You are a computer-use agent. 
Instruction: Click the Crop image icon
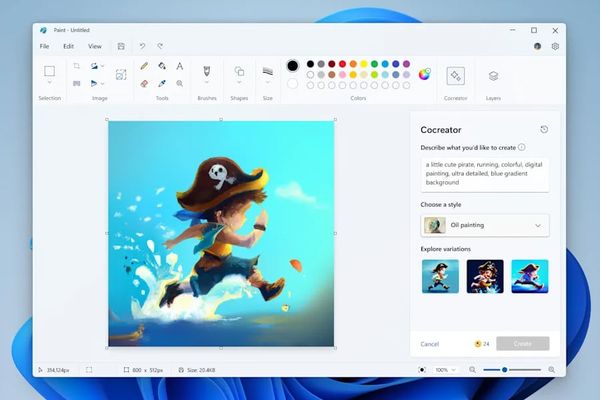pyautogui.click(x=77, y=66)
